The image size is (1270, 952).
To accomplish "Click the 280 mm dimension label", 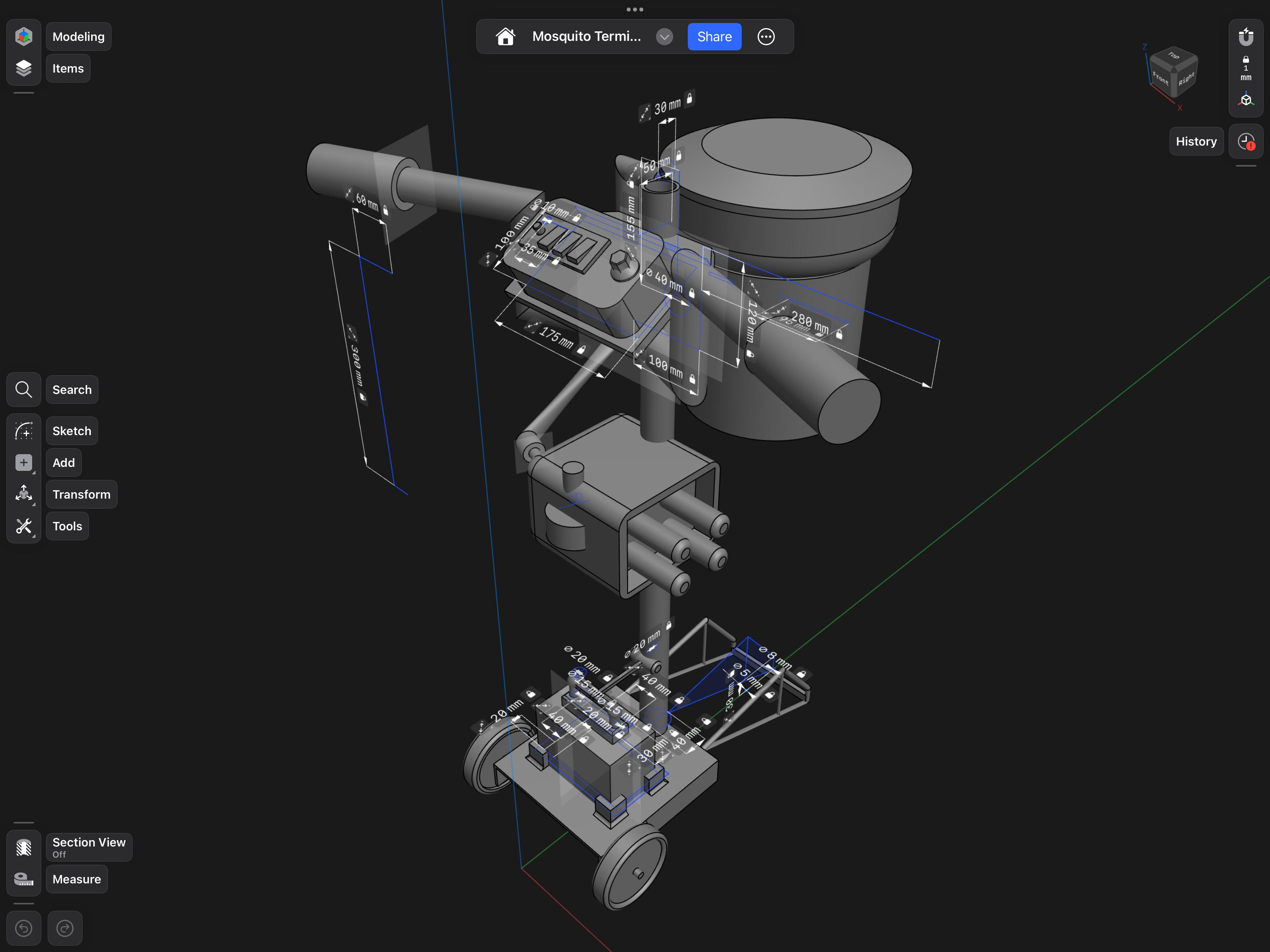I will (810, 322).
